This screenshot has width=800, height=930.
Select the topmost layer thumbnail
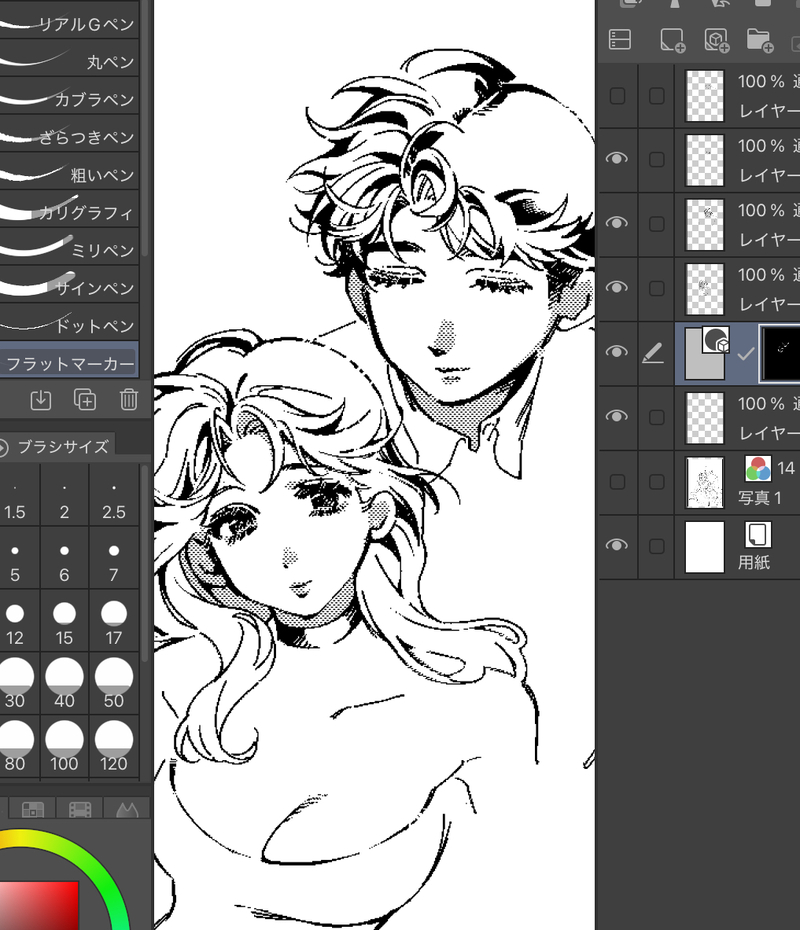(x=705, y=95)
